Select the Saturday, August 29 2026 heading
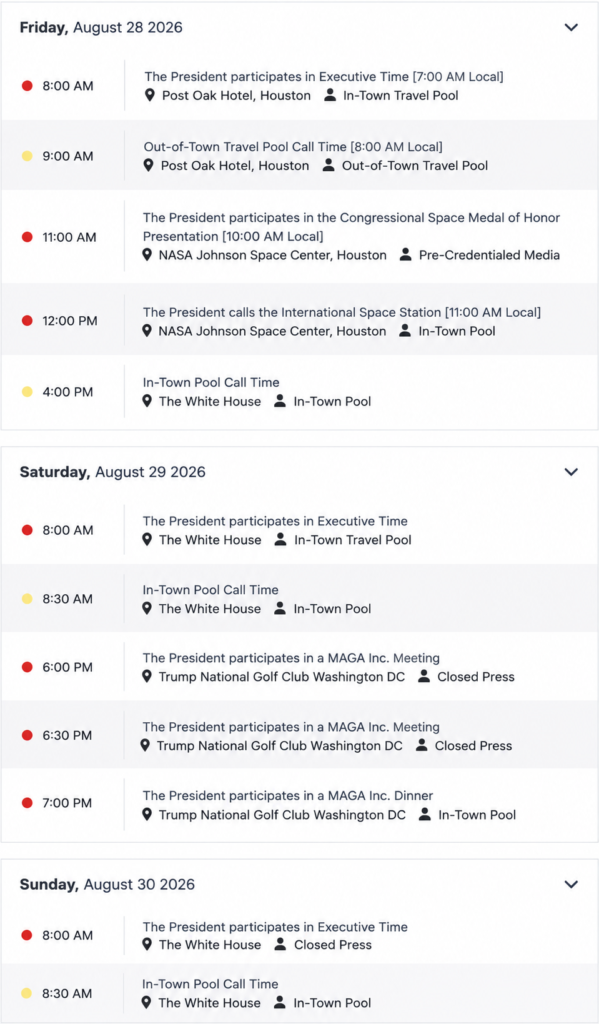The height and width of the screenshot is (1024, 599). click(x=112, y=472)
